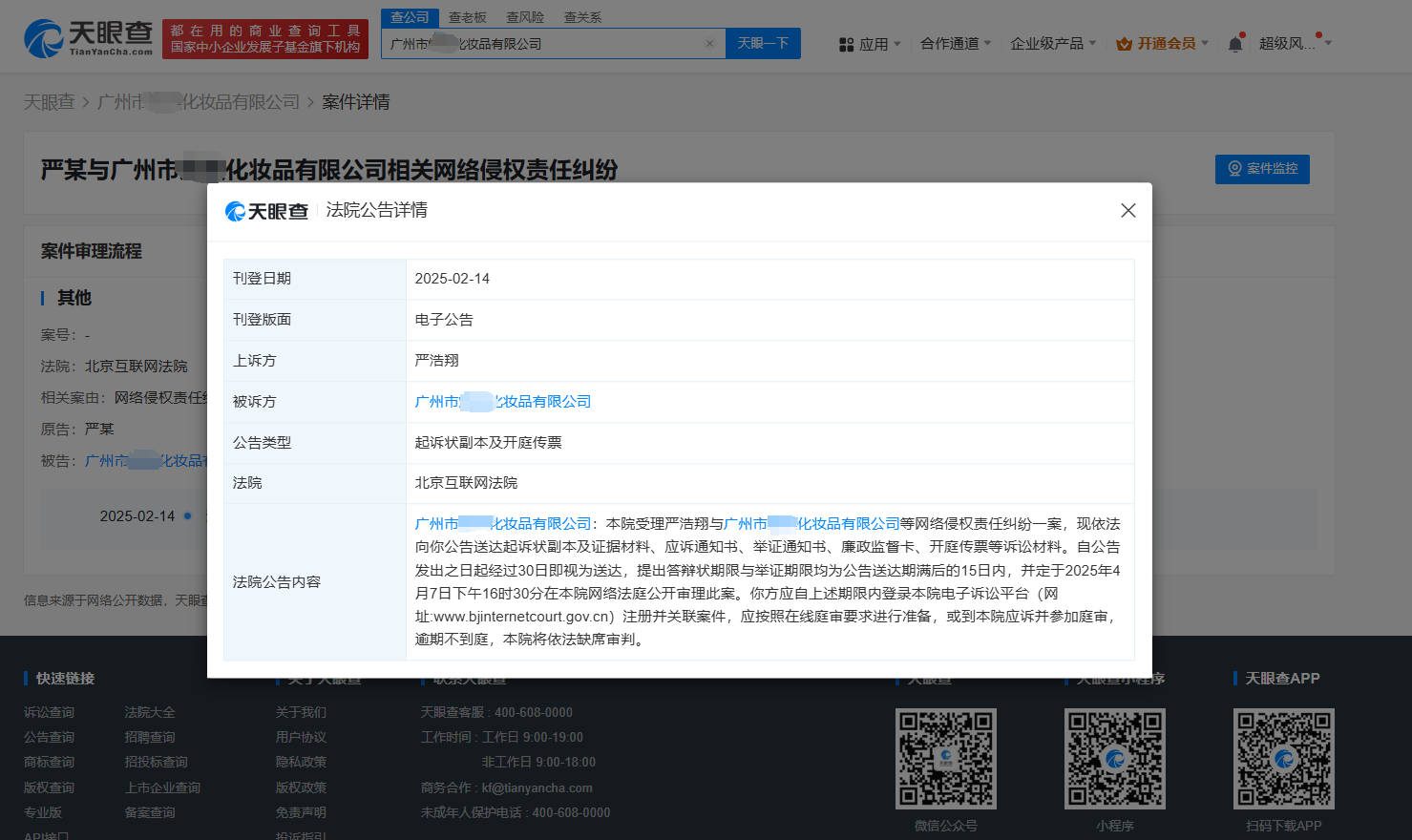Viewport: 1412px width, 840px height.
Task: Expand the 企业级产品 dropdown
Action: pos(1053,43)
